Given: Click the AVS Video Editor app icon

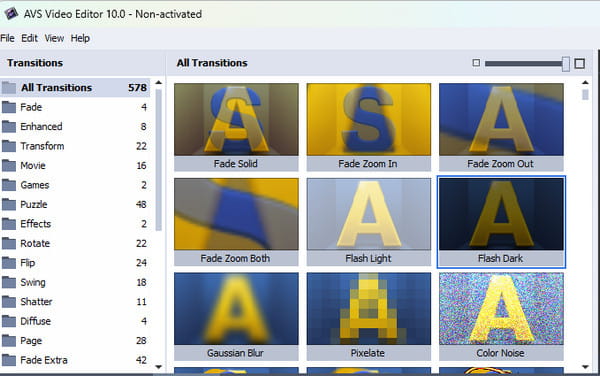Looking at the screenshot, I should coord(11,14).
